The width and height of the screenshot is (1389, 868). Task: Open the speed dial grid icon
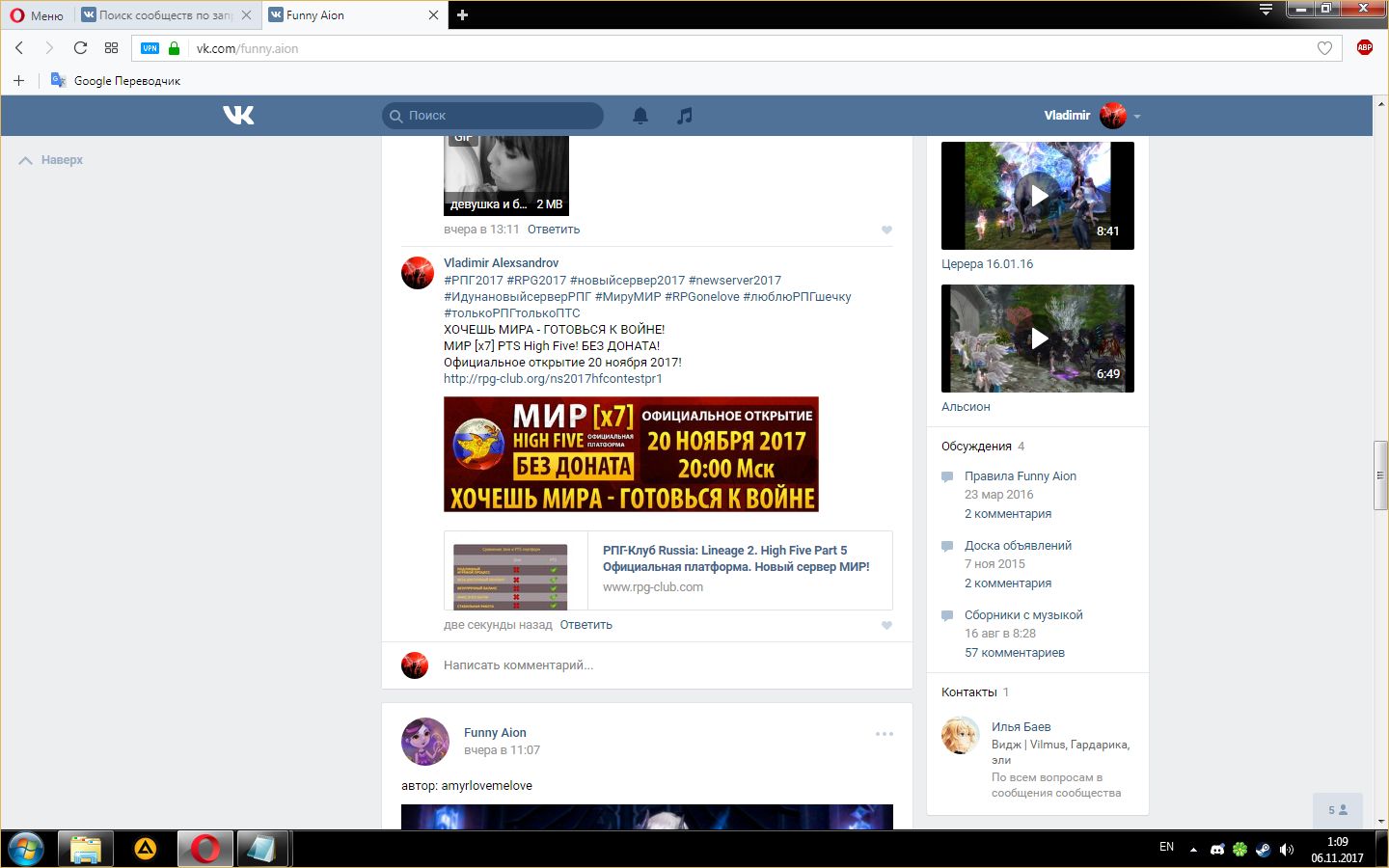(111, 48)
